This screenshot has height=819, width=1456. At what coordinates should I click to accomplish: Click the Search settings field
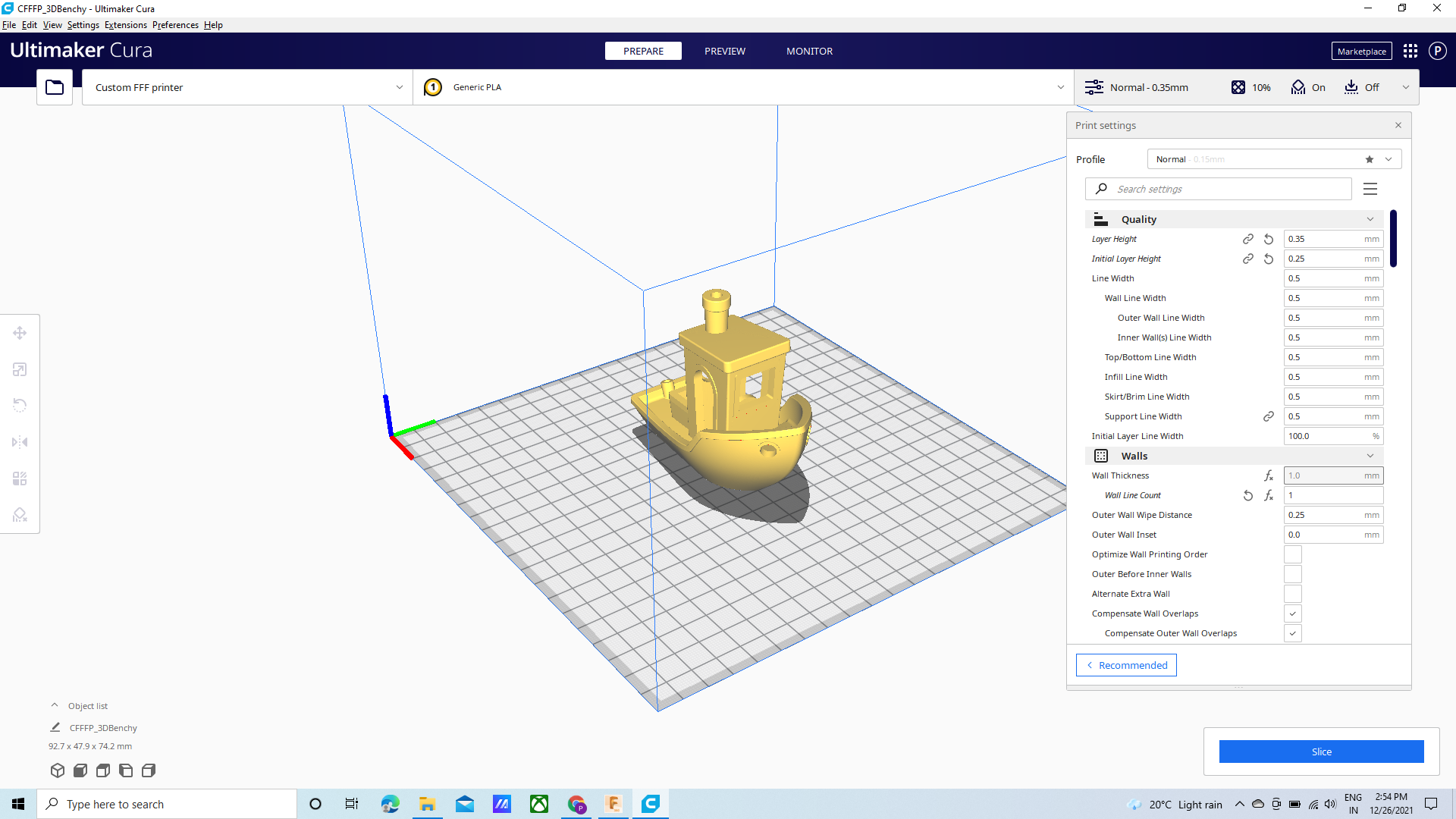pos(1219,189)
